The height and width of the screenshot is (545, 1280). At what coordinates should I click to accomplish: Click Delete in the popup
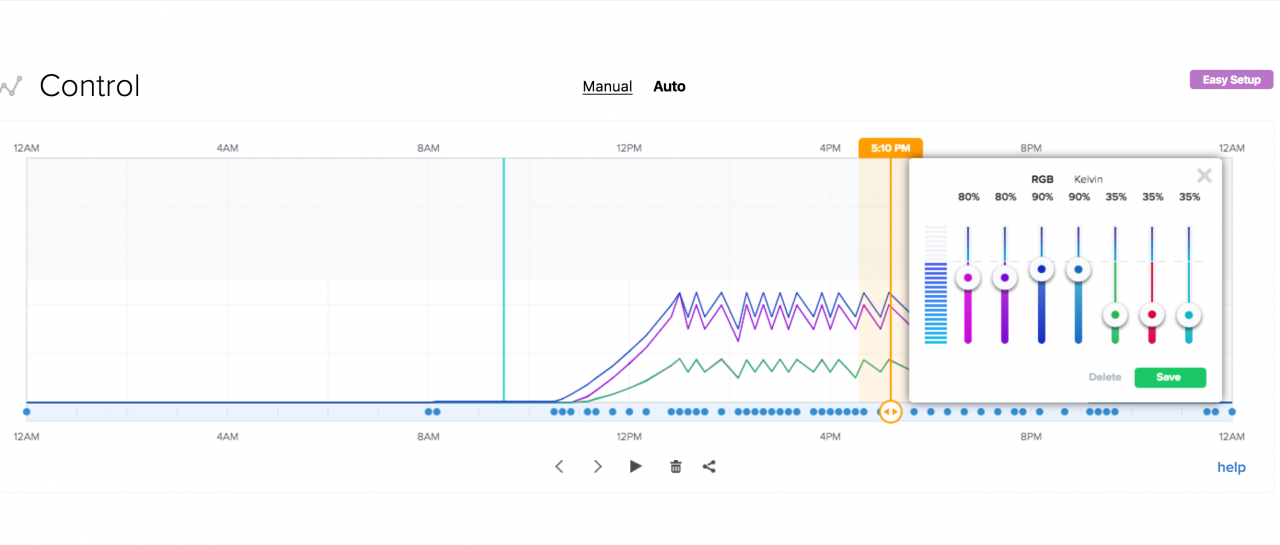click(x=1105, y=377)
